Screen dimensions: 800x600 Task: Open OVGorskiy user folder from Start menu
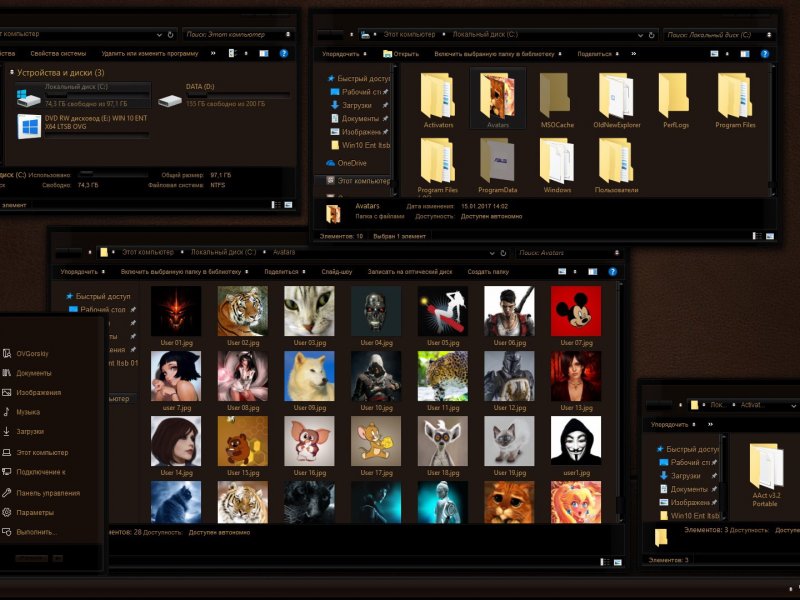[x=26, y=354]
